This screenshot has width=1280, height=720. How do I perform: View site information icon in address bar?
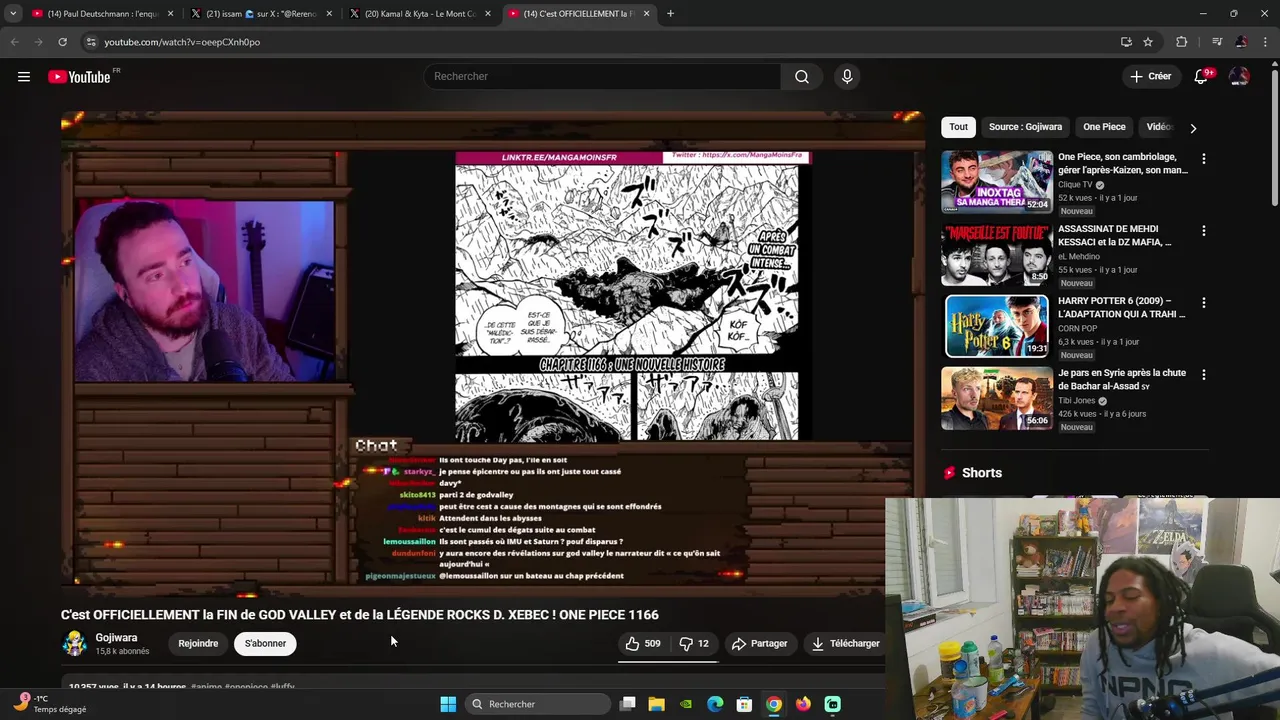[91, 42]
